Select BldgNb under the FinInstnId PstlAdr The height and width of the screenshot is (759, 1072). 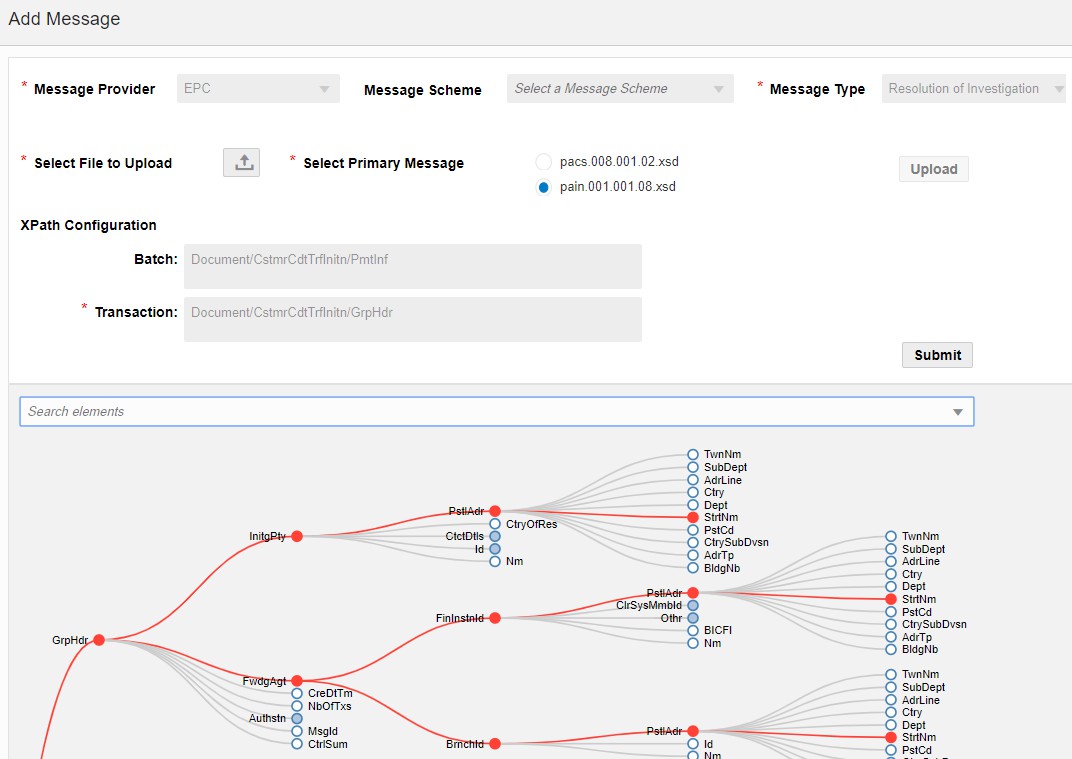[x=891, y=649]
